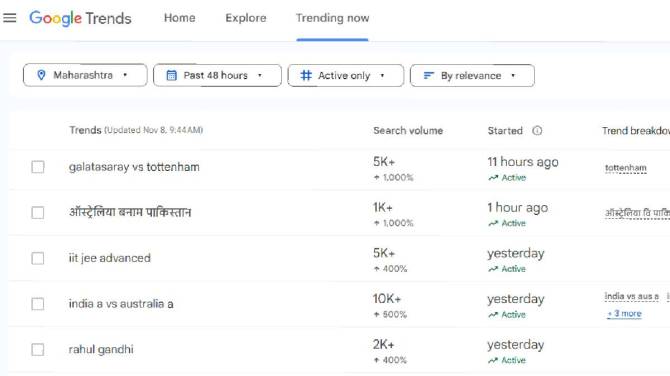The height and width of the screenshot is (376, 670).
Task: Click the Started column header
Action: 505,131
